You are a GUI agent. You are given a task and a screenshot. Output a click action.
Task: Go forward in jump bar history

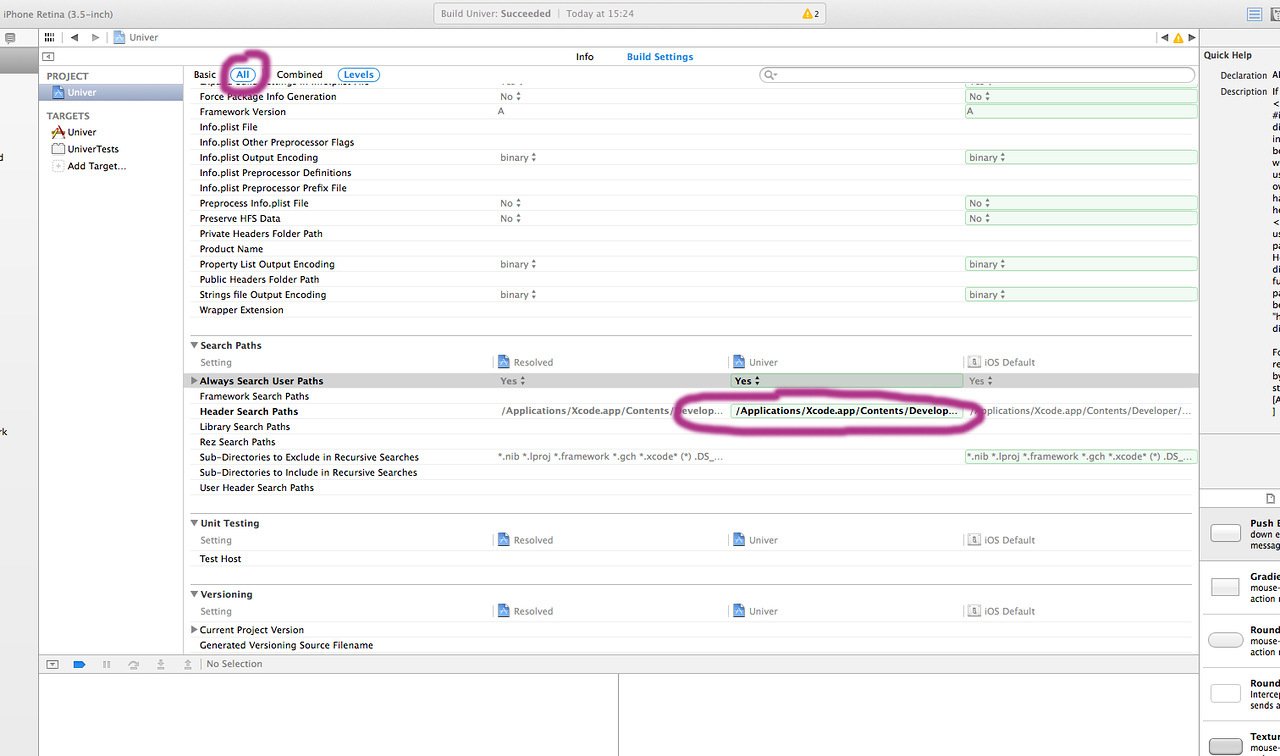[95, 37]
